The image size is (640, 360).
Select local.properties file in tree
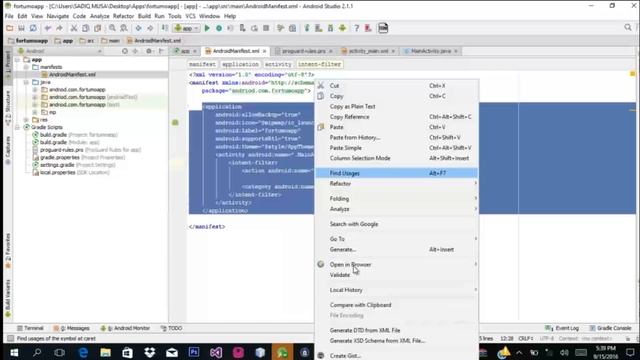[x=57, y=173]
